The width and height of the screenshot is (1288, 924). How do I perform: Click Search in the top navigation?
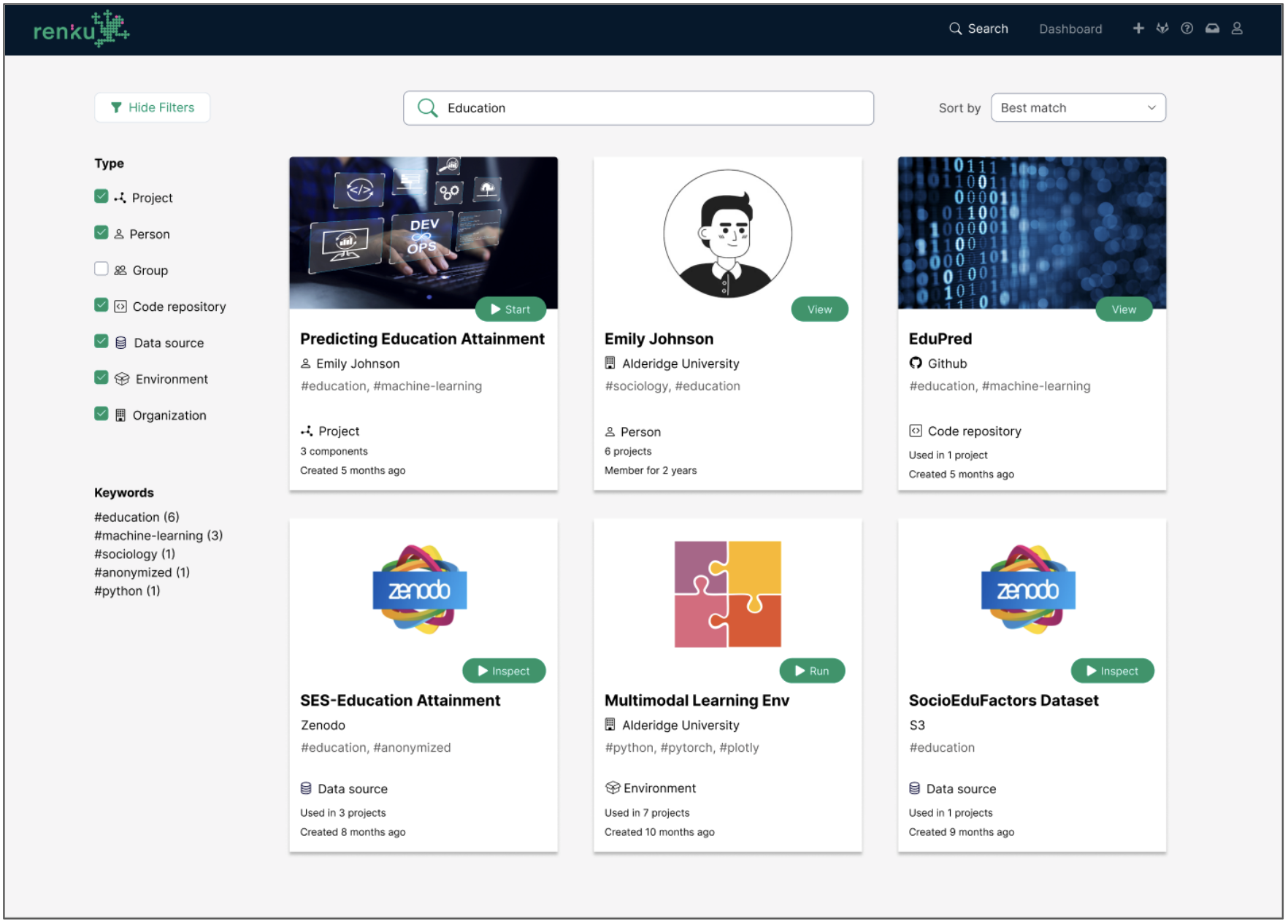pos(978,29)
